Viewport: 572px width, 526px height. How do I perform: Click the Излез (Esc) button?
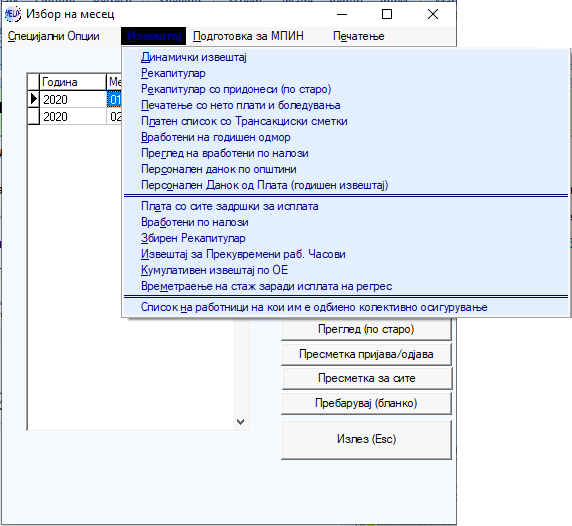pyautogui.click(x=366, y=439)
